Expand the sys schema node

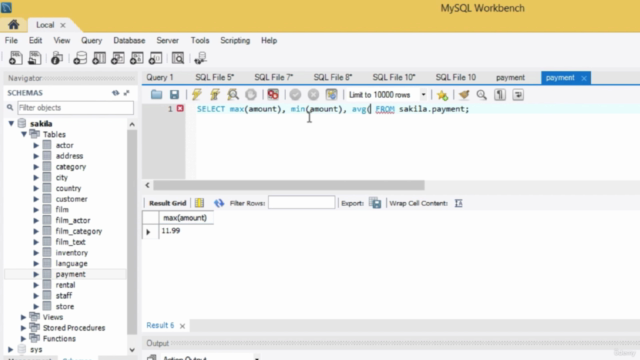(11, 349)
